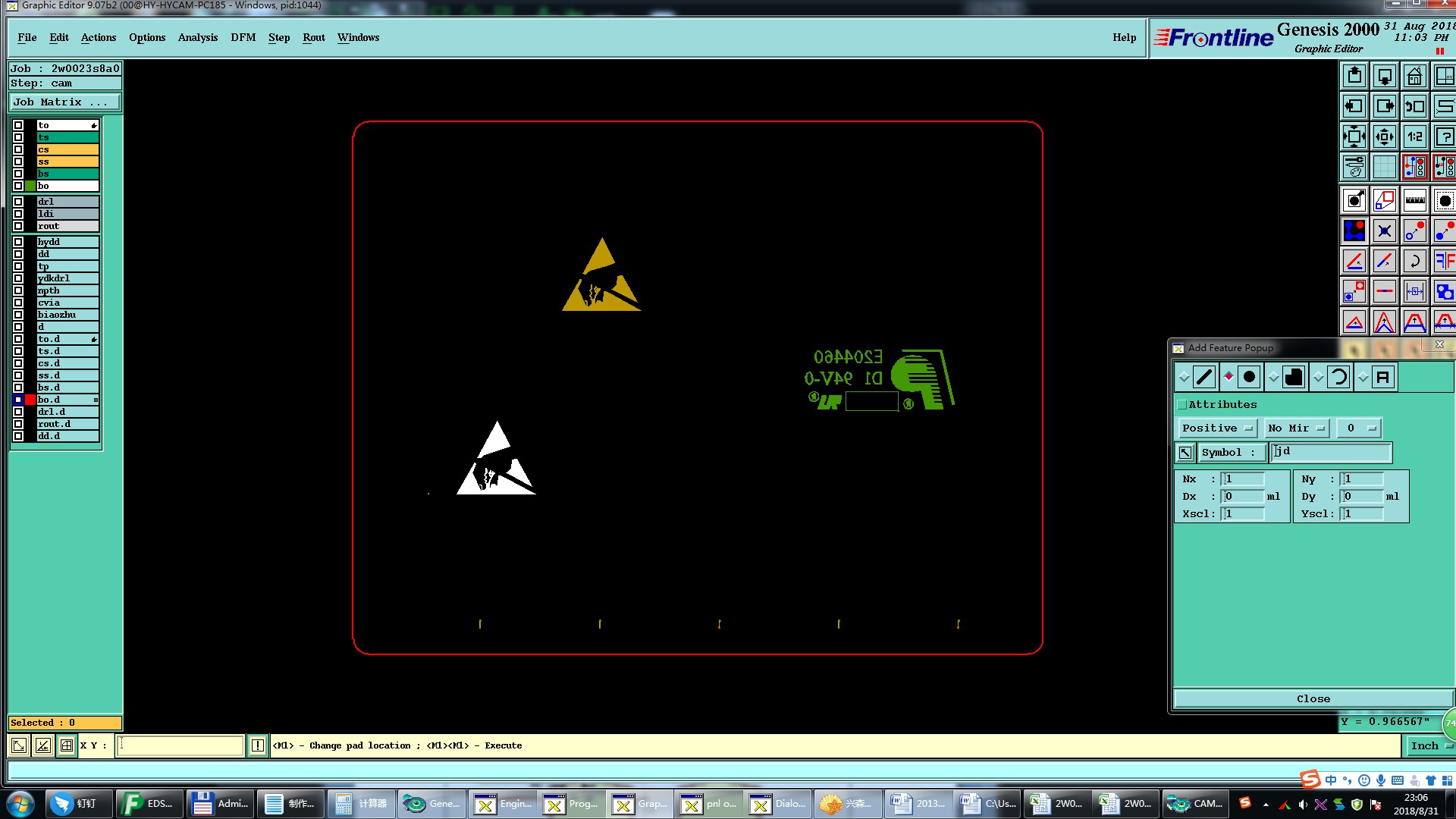Click the mirror F tool icon

[1444, 261]
